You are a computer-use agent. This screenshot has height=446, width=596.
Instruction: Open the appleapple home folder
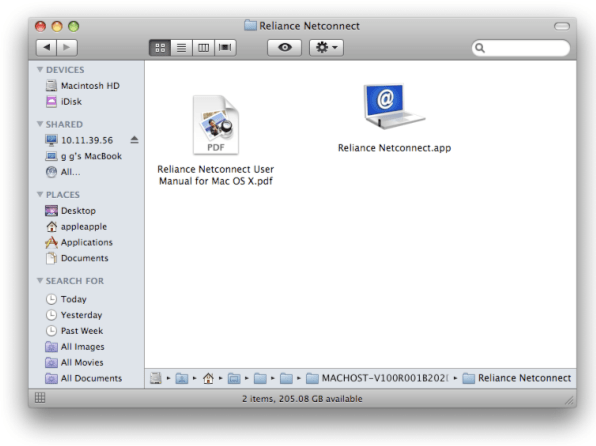pyautogui.click(x=76, y=227)
